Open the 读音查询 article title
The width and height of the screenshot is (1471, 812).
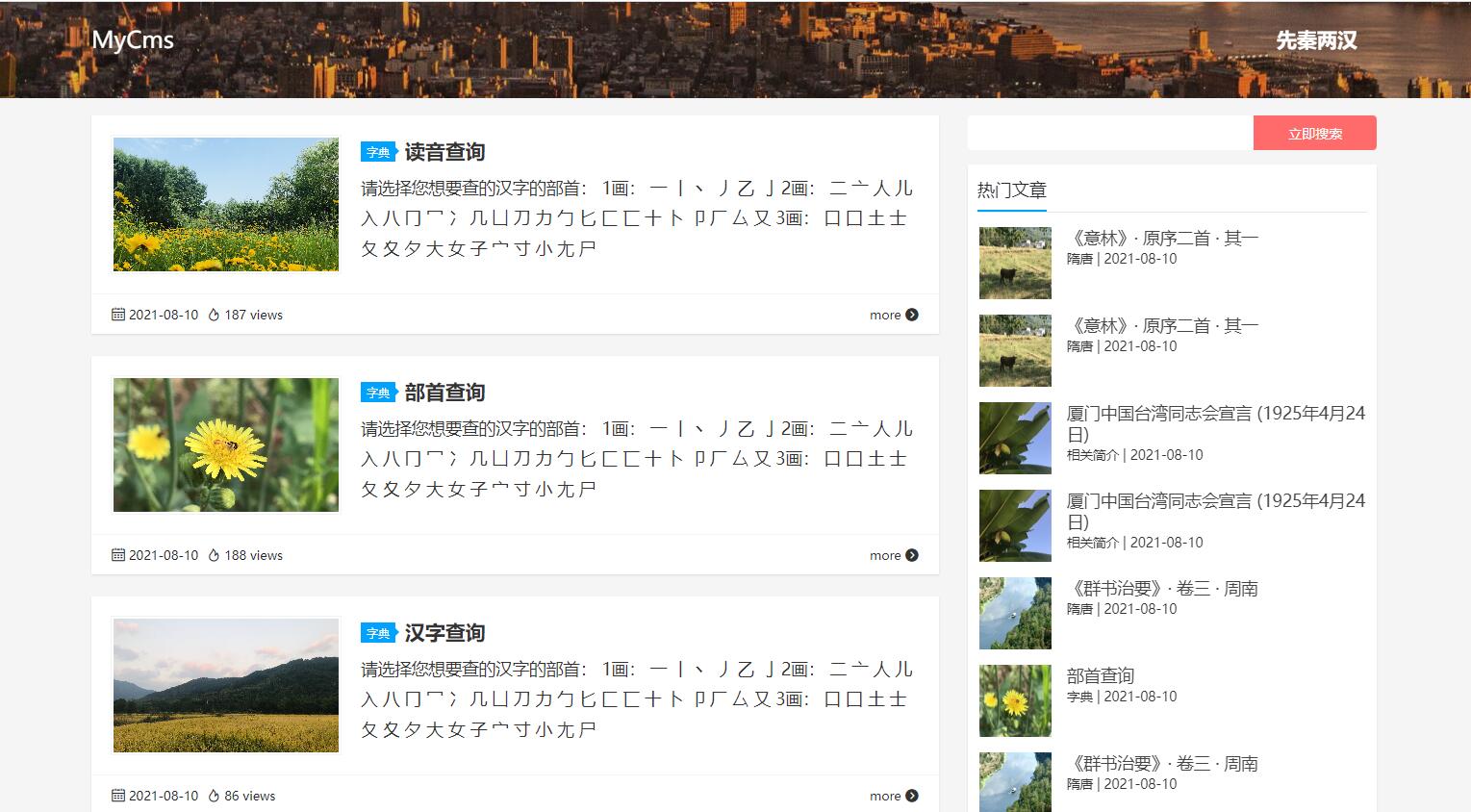click(444, 152)
